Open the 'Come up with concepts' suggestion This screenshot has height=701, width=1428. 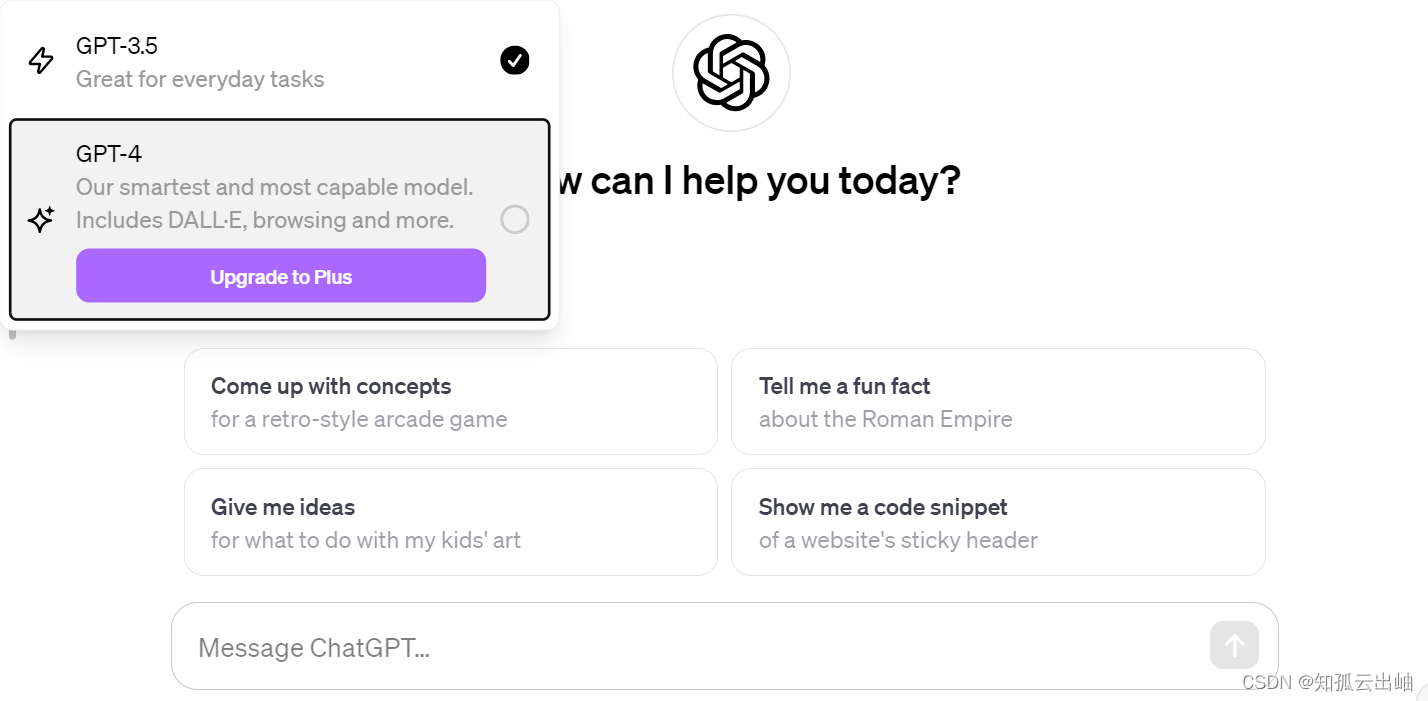point(451,402)
